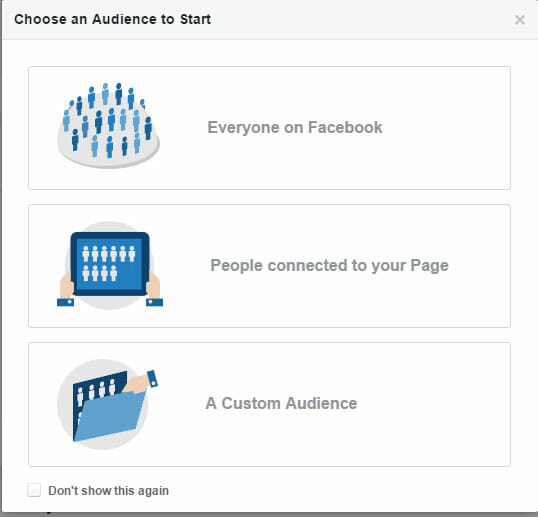Image resolution: width=538 pixels, height=517 pixels.
Task: Click the blue folder audience icon
Action: point(107,404)
